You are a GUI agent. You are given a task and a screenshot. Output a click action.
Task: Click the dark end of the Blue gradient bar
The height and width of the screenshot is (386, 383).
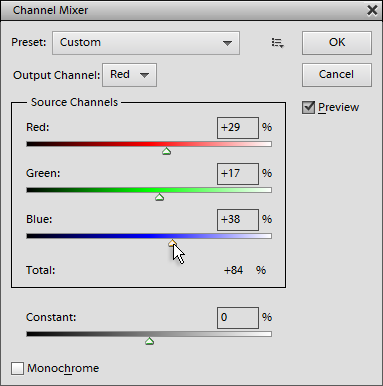coord(32,236)
